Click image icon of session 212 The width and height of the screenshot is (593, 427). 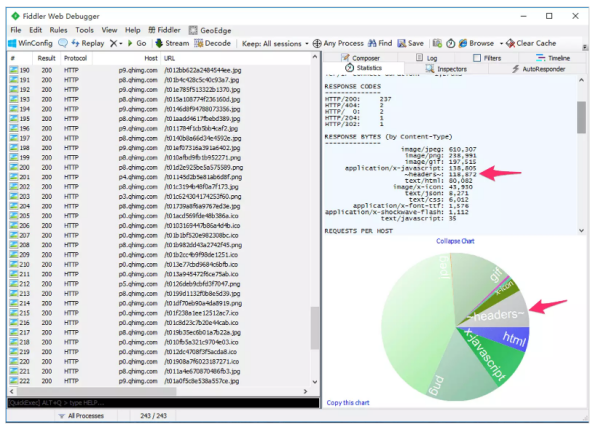(x=14, y=284)
